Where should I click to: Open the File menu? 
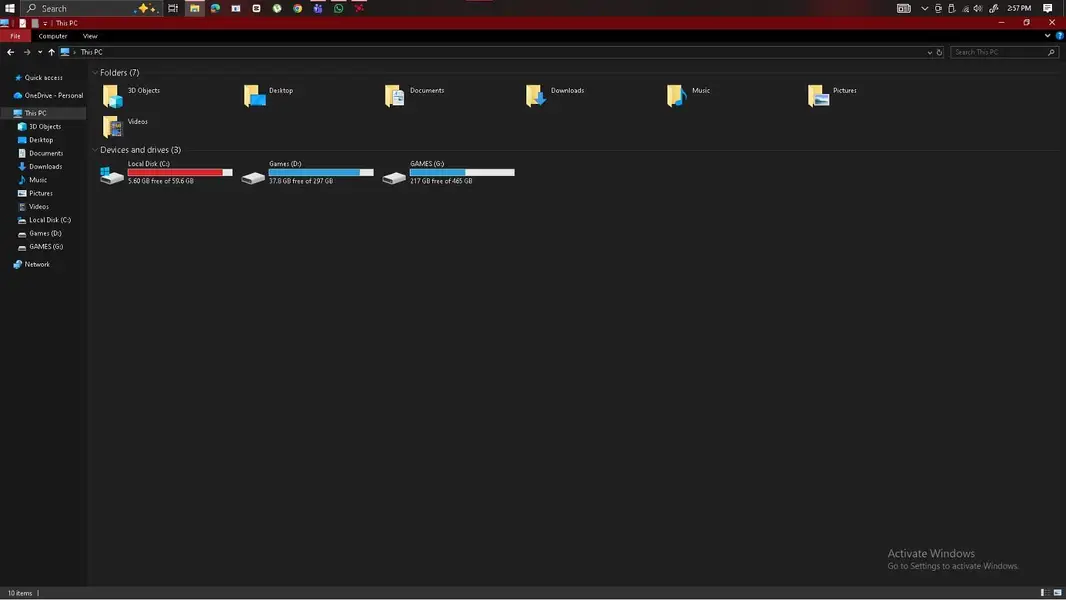[15, 36]
